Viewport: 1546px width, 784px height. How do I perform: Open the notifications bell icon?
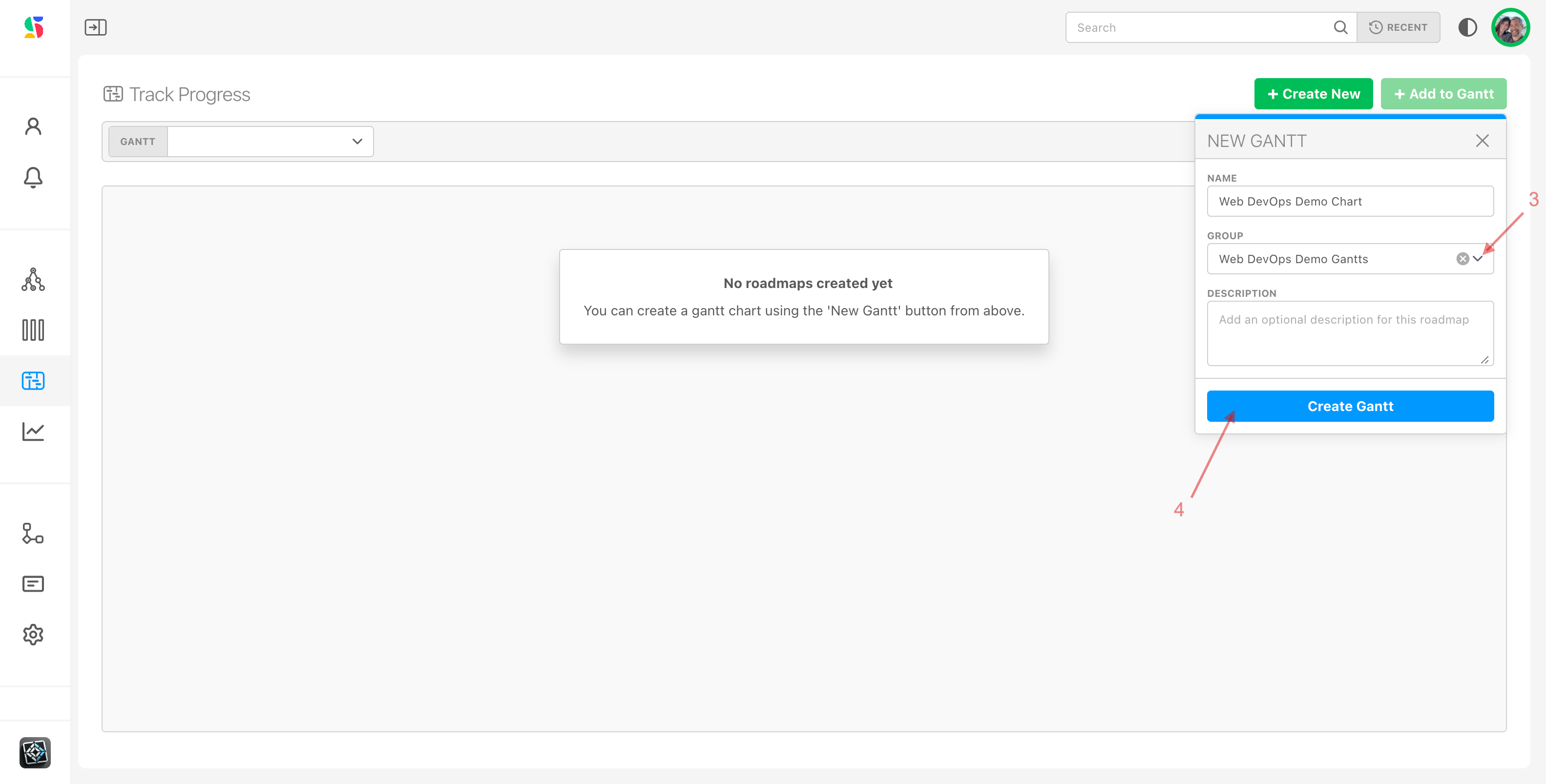pyautogui.click(x=33, y=178)
